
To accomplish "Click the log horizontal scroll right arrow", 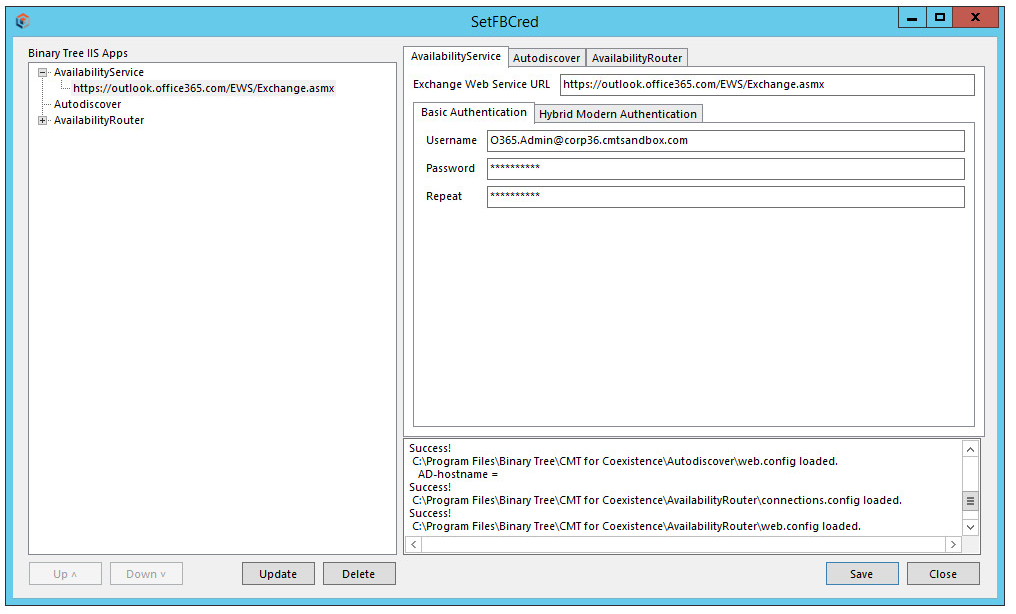I will coord(953,545).
